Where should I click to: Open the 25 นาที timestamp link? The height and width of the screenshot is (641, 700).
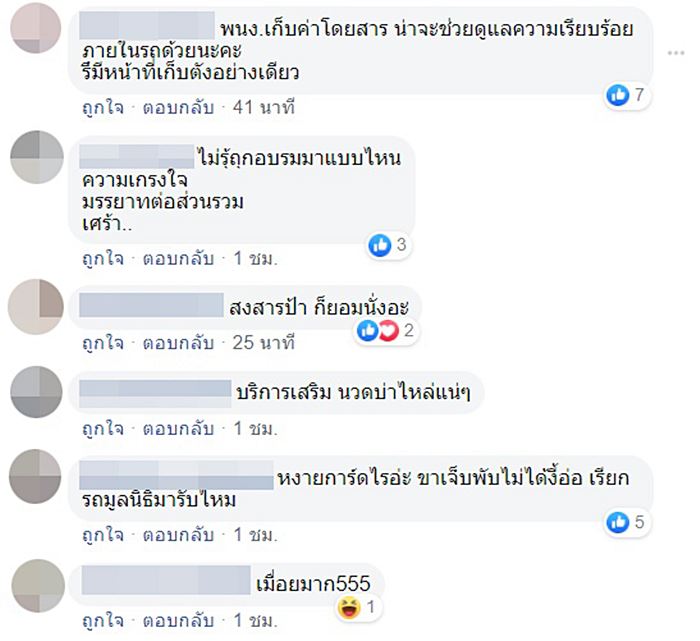click(x=263, y=343)
